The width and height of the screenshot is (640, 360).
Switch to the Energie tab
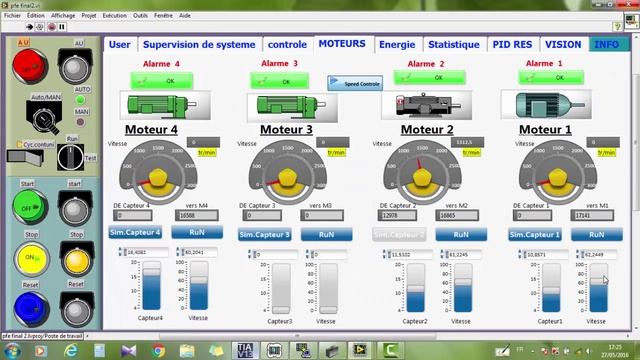tap(397, 44)
